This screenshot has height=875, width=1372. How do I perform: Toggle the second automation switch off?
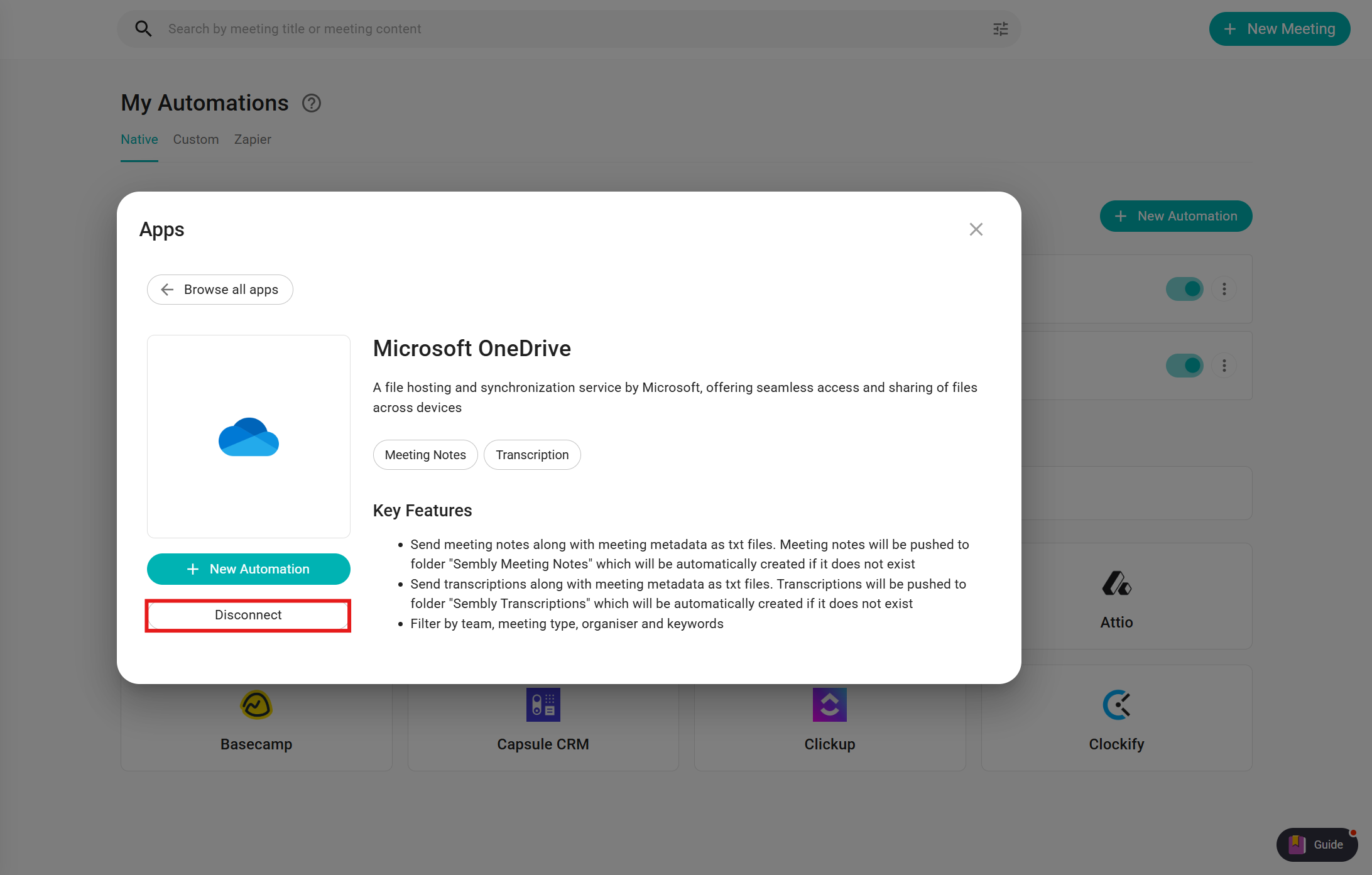1184,366
